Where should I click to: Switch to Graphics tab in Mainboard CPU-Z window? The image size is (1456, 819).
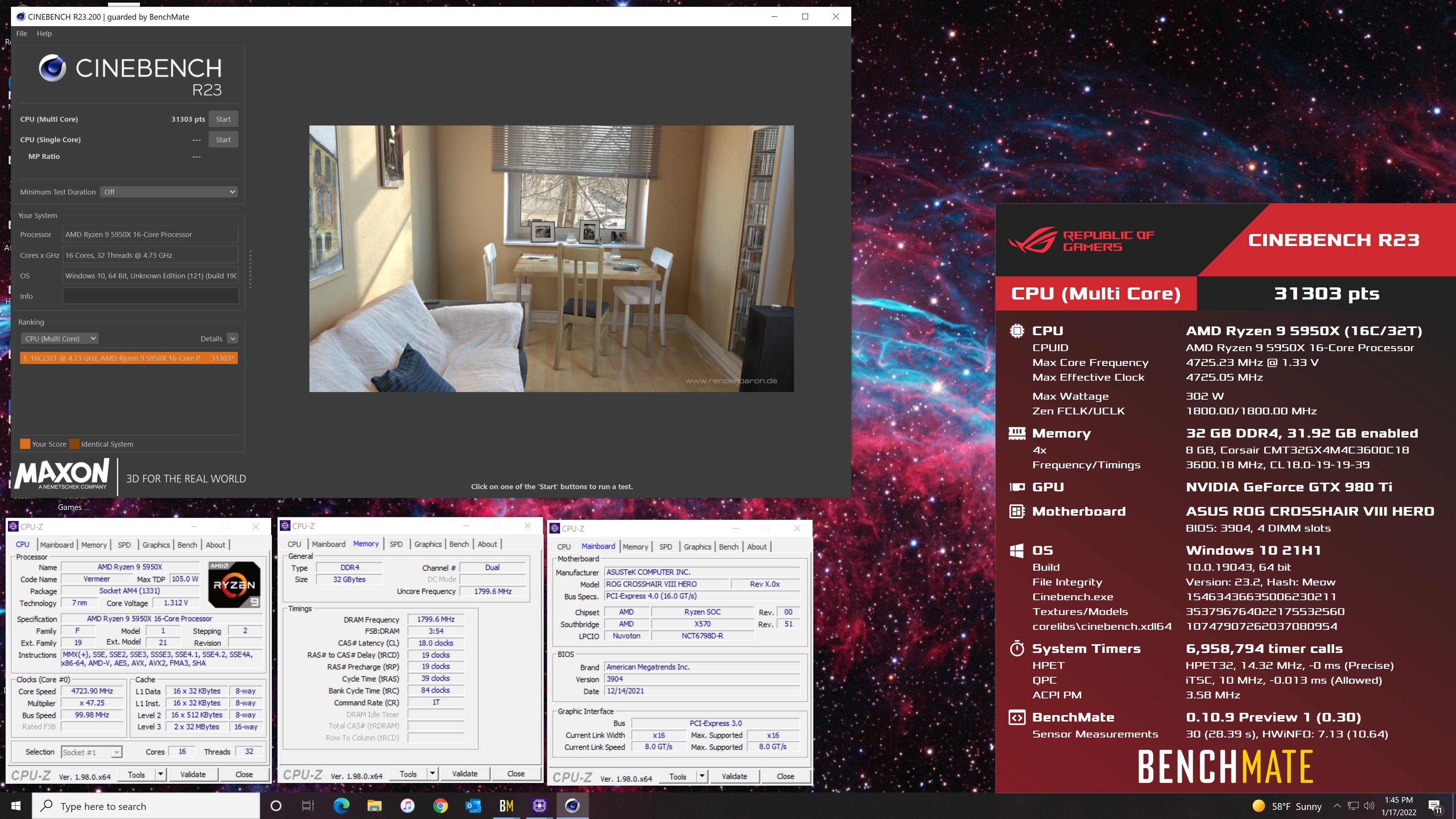click(698, 546)
